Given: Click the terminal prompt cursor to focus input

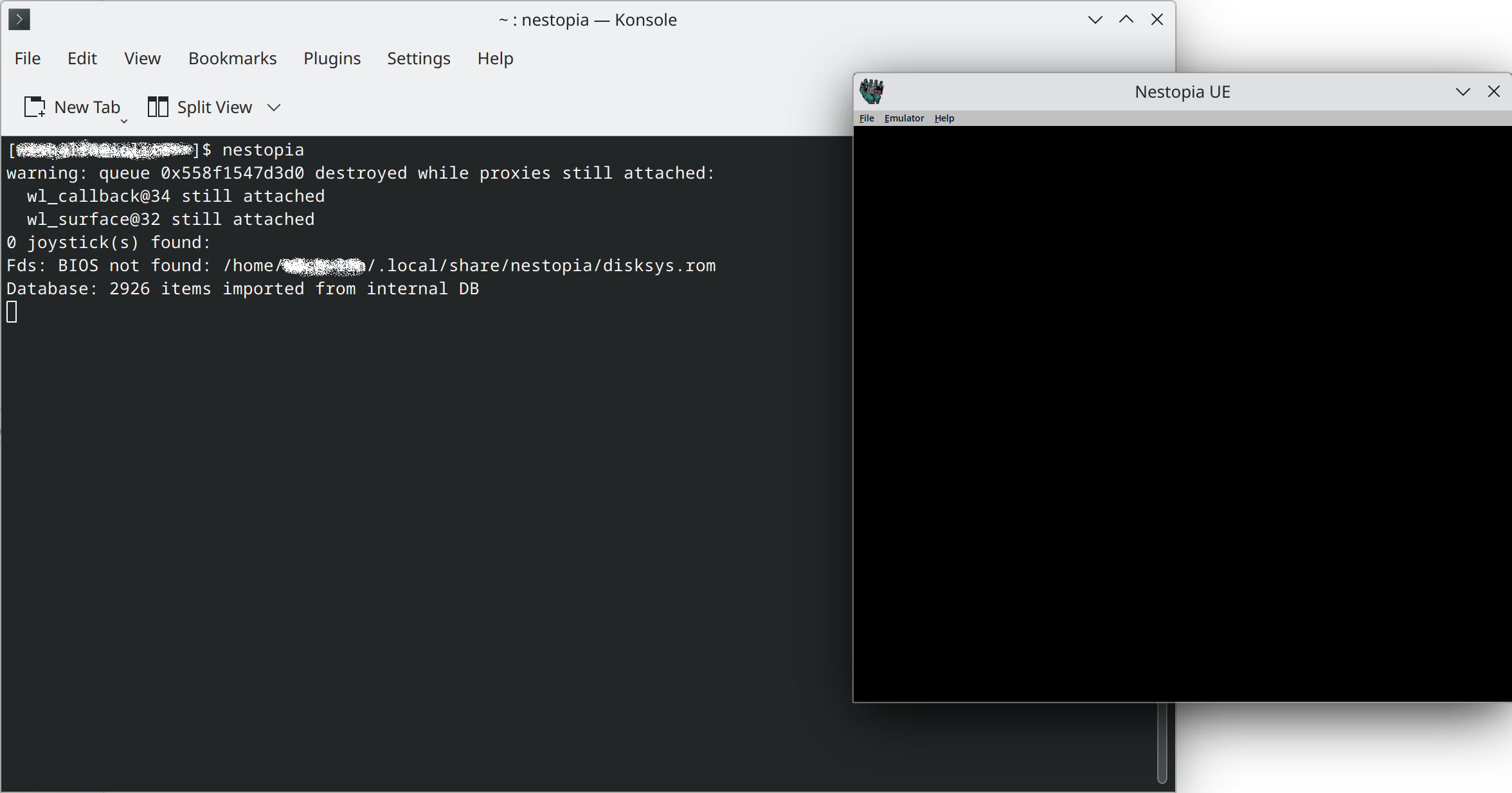Looking at the screenshot, I should pyautogui.click(x=11, y=312).
